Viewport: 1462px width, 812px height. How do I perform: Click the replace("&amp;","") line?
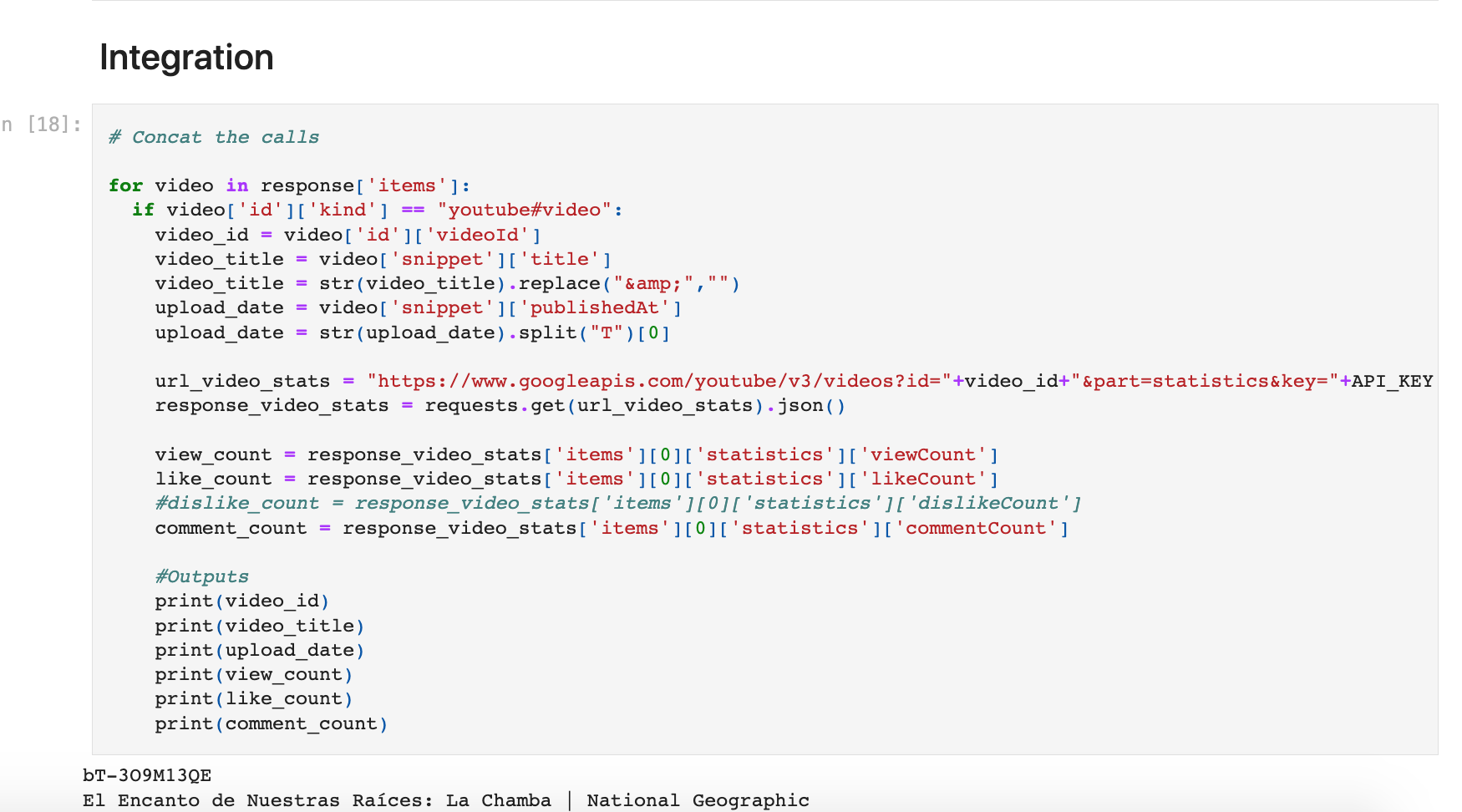point(448,283)
